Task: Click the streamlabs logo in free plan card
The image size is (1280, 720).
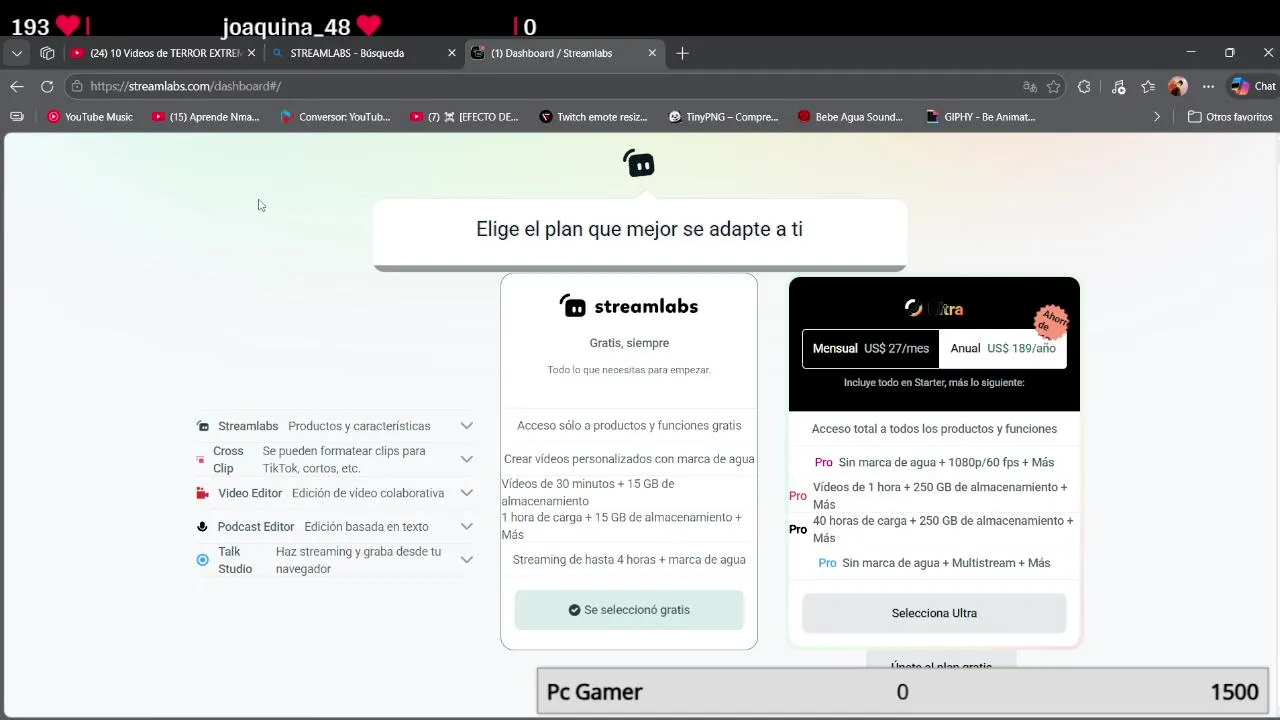Action: pyautogui.click(x=628, y=306)
